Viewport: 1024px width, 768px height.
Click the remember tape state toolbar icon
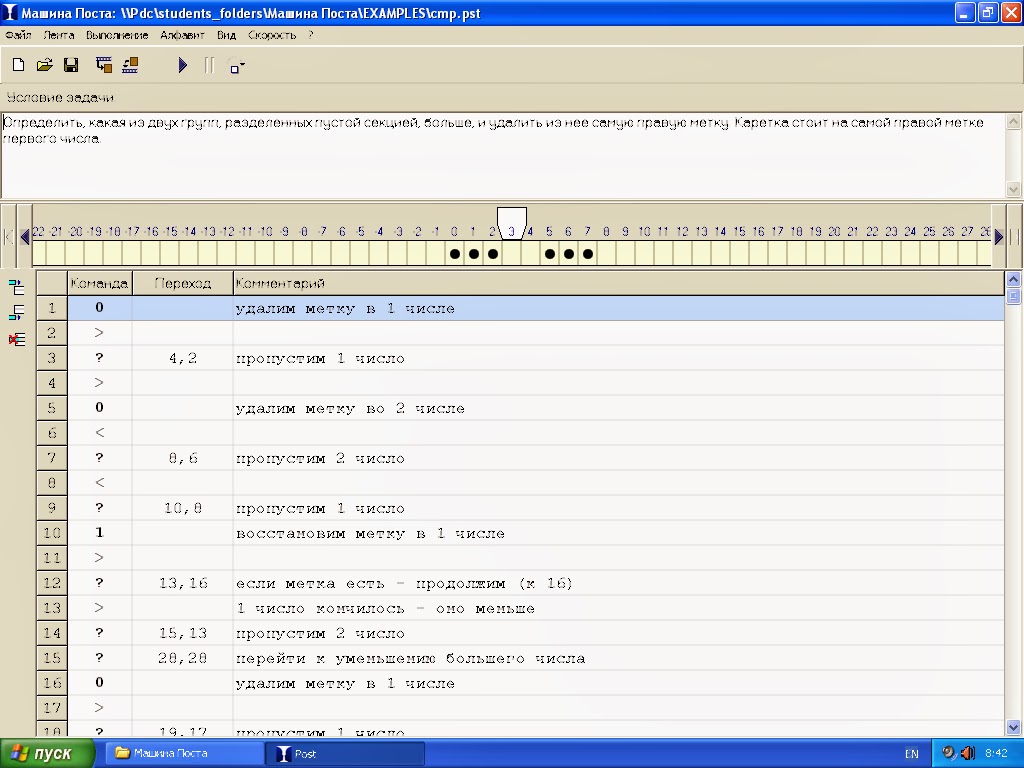(104, 65)
